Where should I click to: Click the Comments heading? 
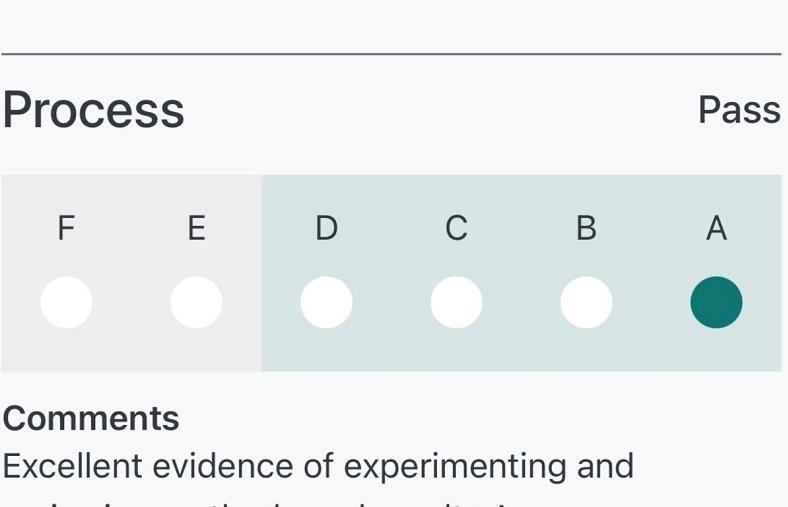91,418
